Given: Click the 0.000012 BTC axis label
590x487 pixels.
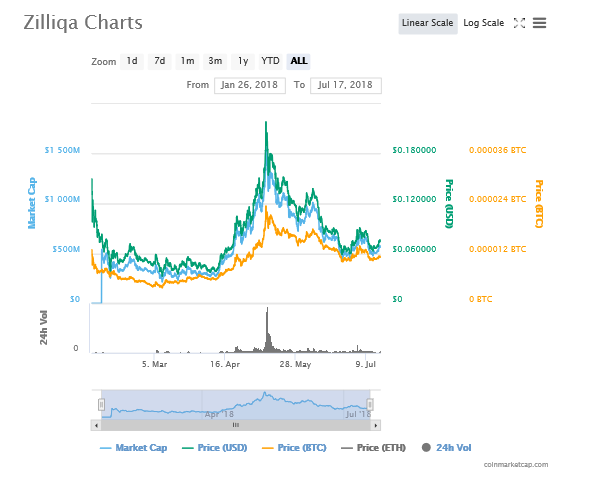Looking at the screenshot, I should coord(497,249).
